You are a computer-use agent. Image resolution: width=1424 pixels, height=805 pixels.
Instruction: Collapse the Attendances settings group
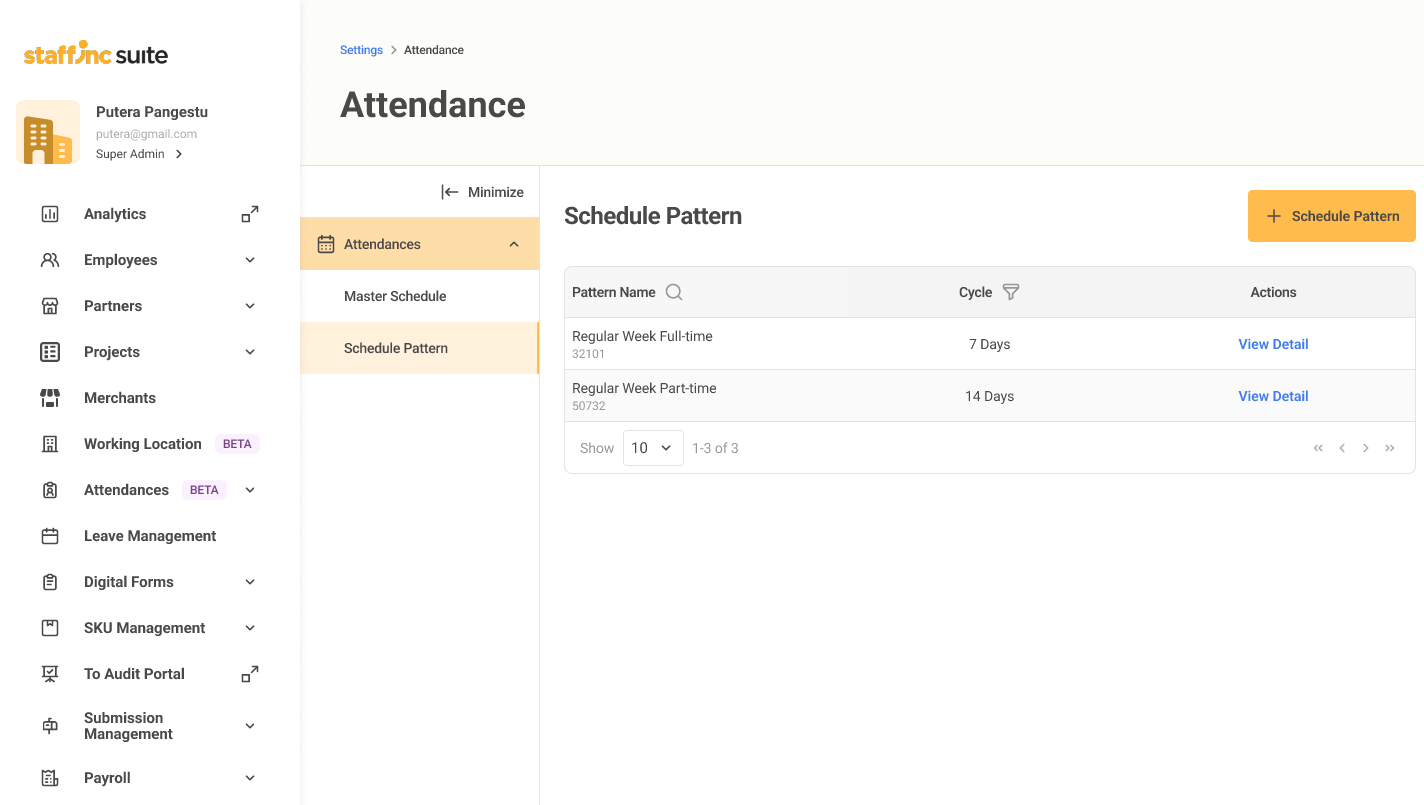click(514, 244)
